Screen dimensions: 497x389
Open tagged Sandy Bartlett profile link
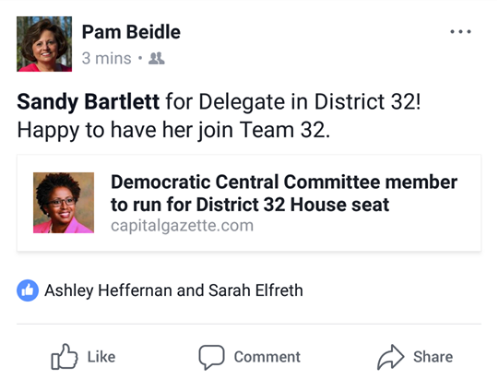88,102
